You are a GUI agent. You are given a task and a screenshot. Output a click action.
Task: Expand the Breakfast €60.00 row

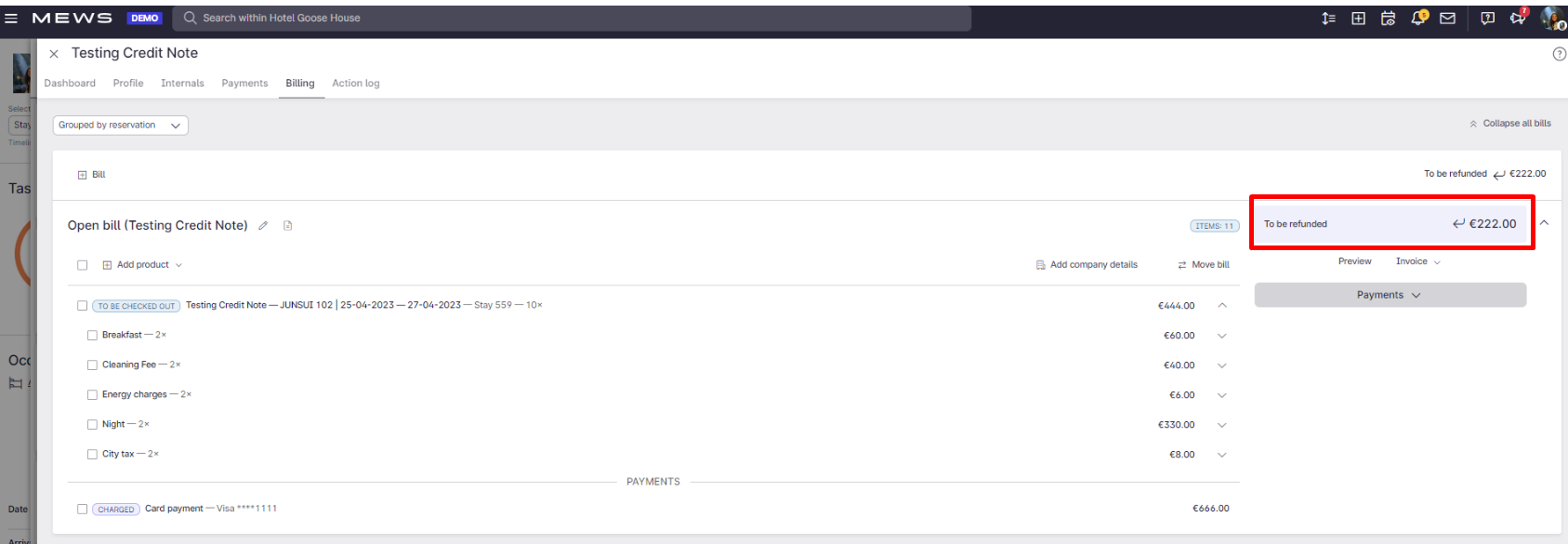point(1222,336)
